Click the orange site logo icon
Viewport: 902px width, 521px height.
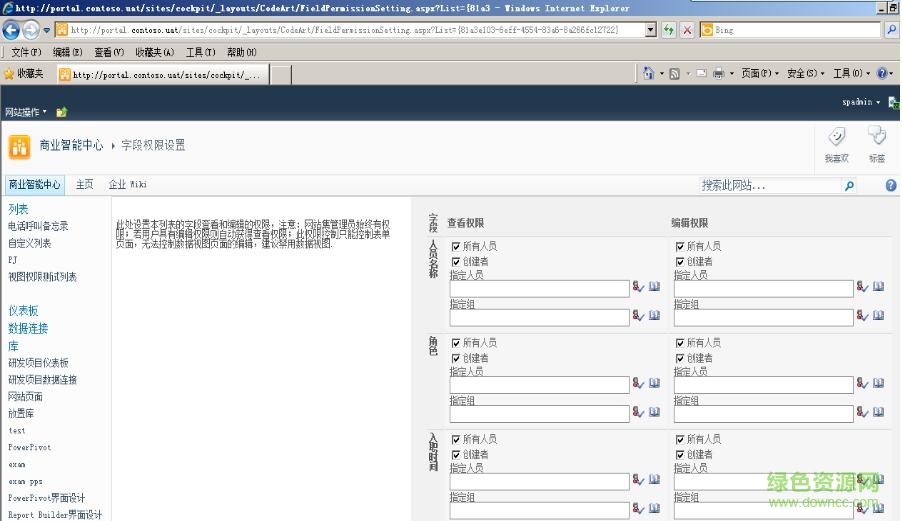click(x=19, y=147)
